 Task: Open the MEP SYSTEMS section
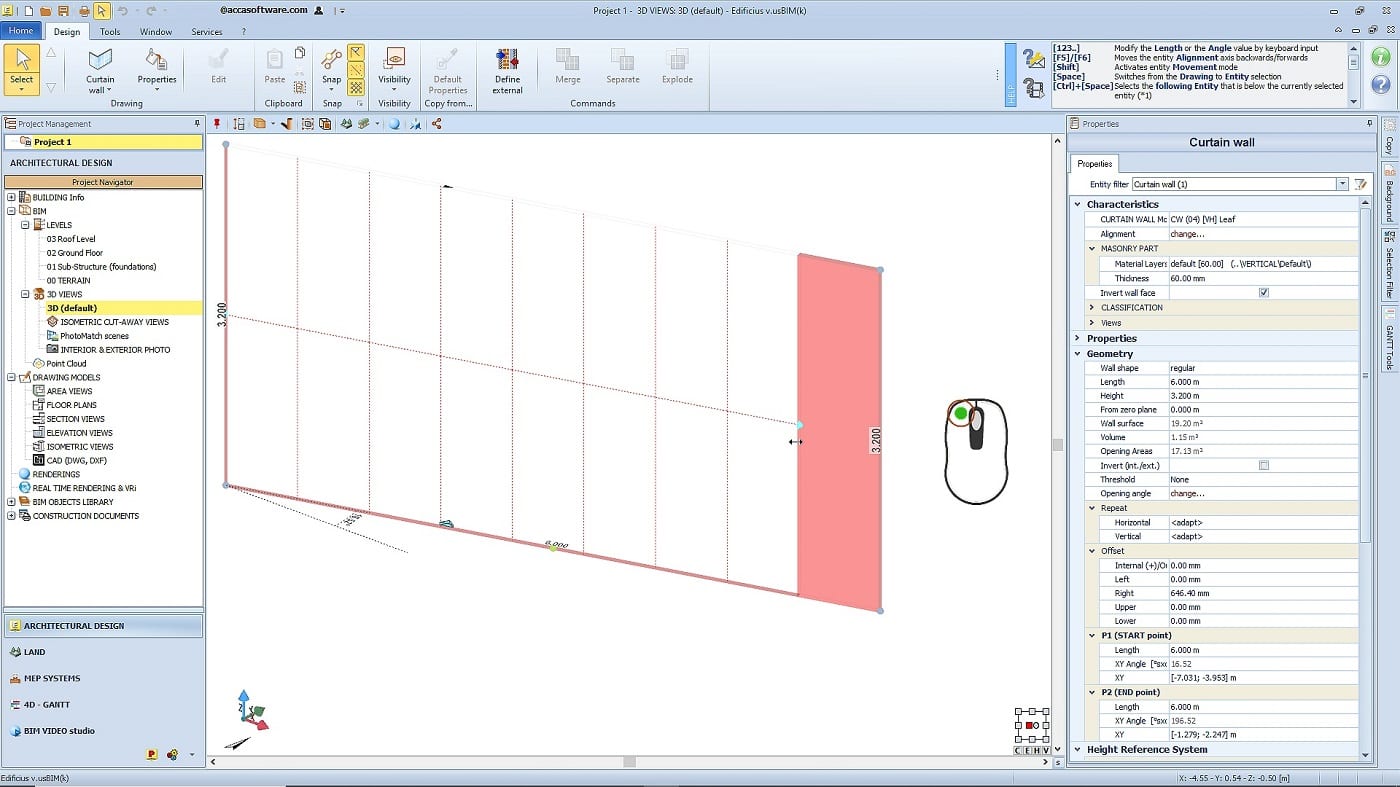[x=104, y=678]
